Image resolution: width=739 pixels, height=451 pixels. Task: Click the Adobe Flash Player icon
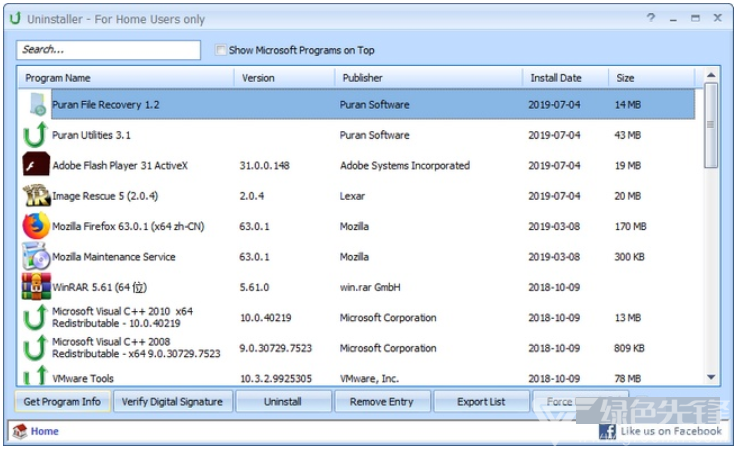(x=36, y=164)
